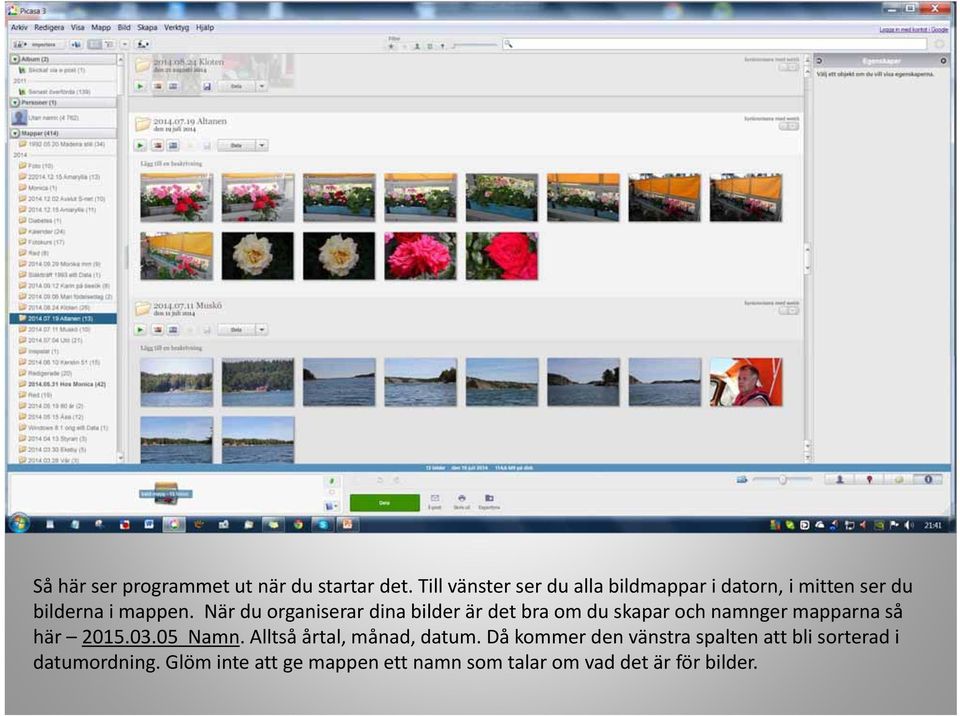Open the Redigera menu
The height and width of the screenshot is (716, 960).
point(49,28)
